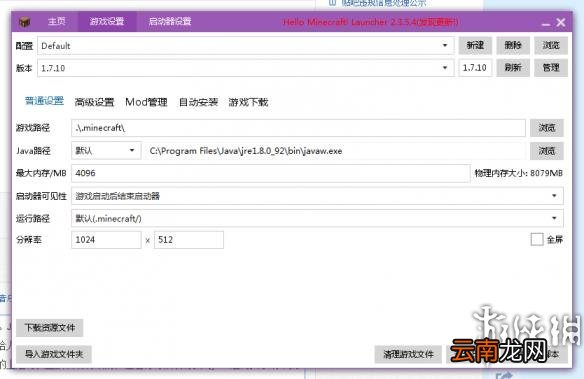Screen dimensions: 584x379
Task: Go to the 游戏下载 game download sub-tab
Action: (248, 102)
